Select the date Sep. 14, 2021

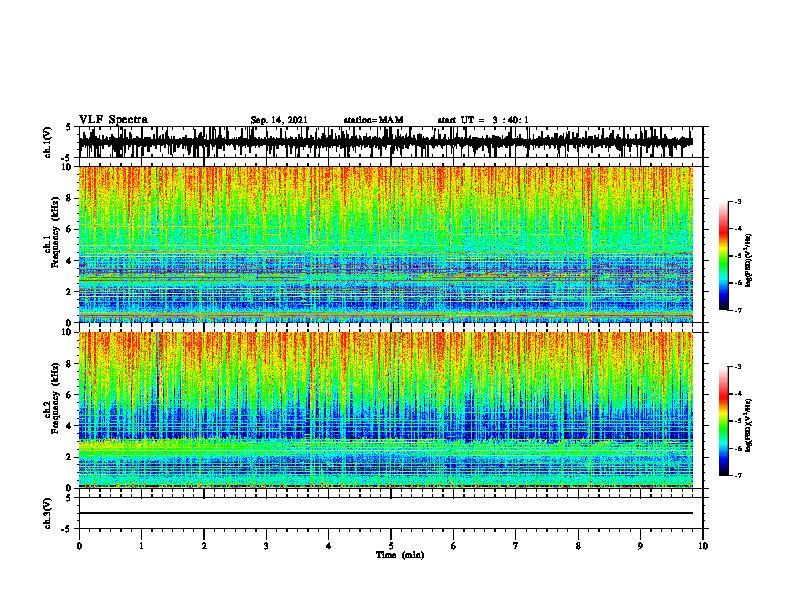279,120
